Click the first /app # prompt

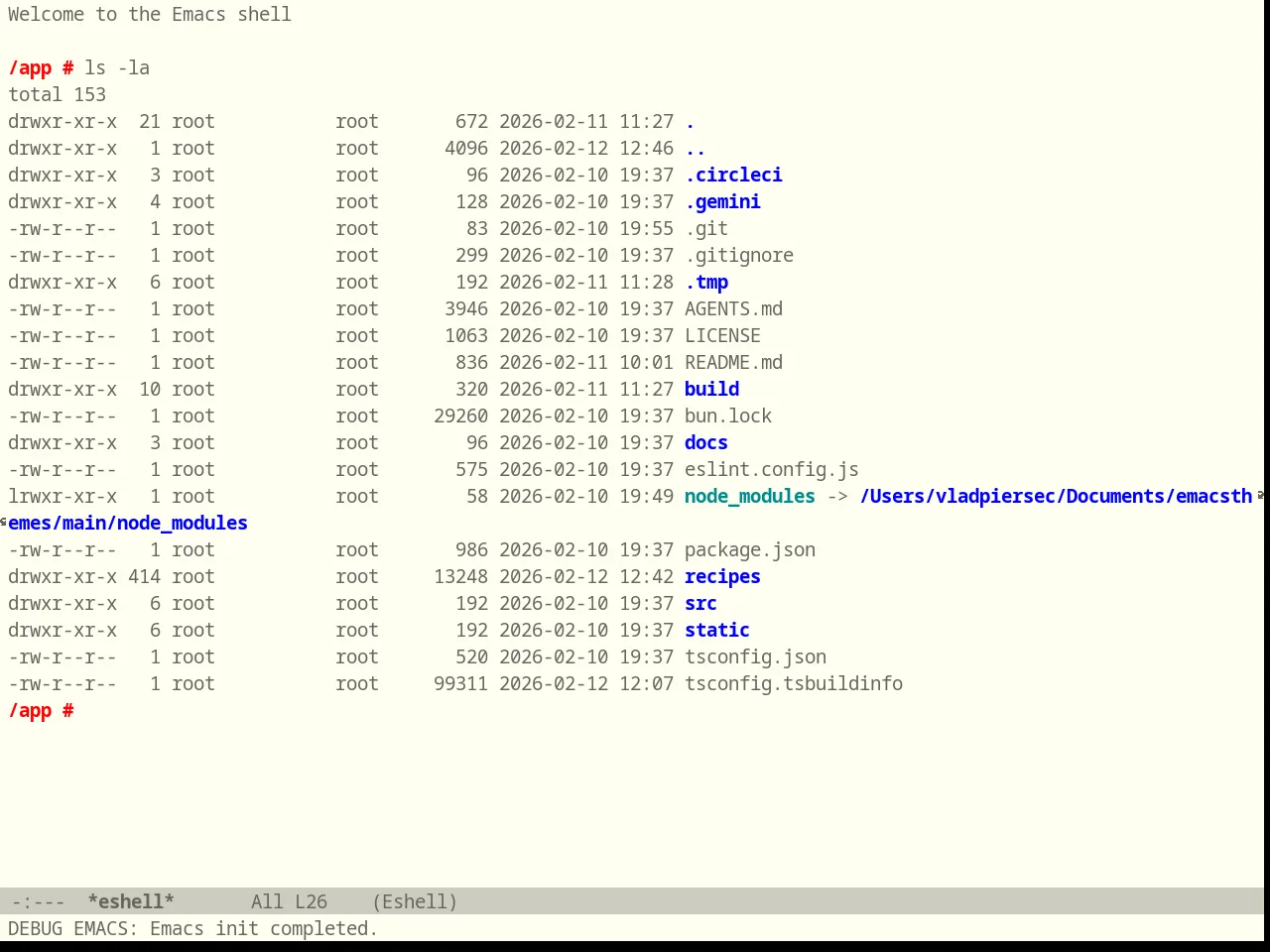pyautogui.click(x=41, y=68)
